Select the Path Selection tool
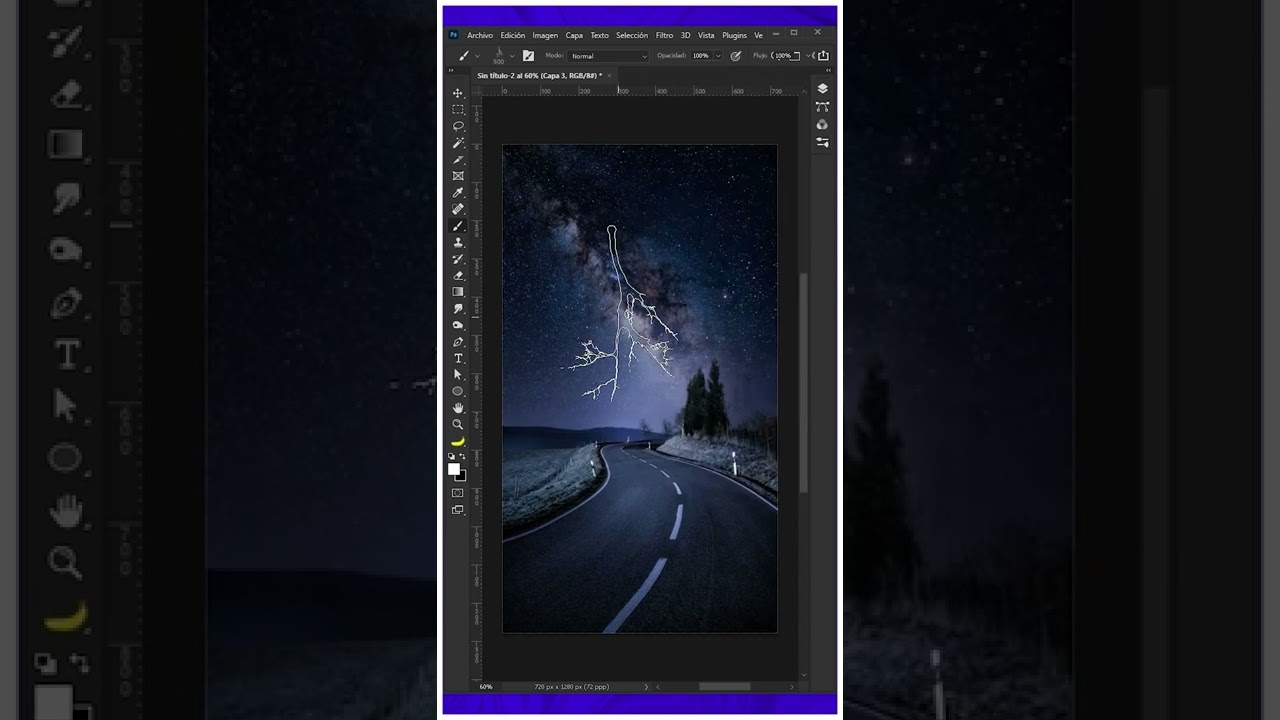The image size is (1280, 720). coord(458,375)
